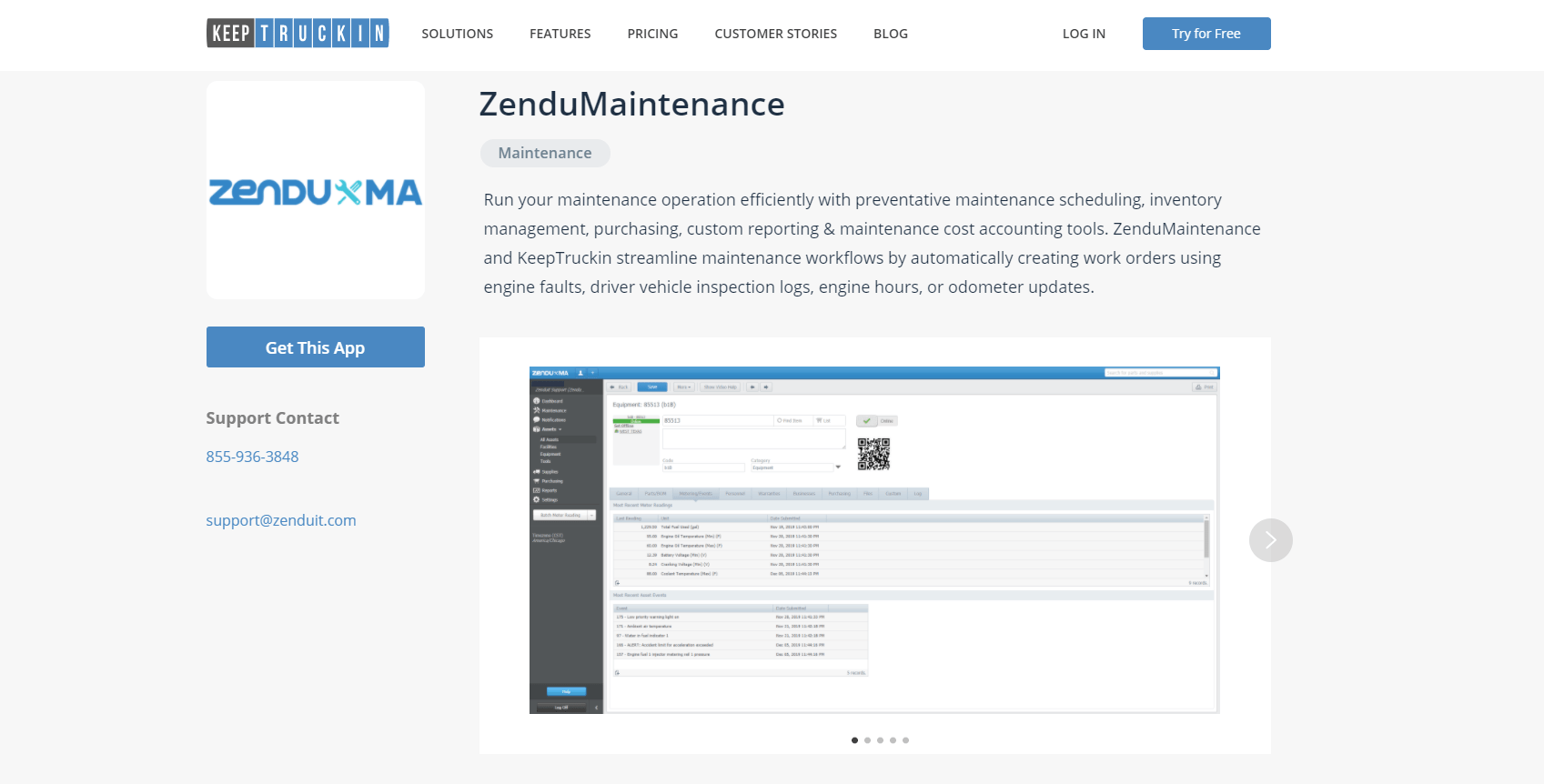Screen dimensions: 1544x784
Task: Click the Try for Free button
Action: point(1206,34)
